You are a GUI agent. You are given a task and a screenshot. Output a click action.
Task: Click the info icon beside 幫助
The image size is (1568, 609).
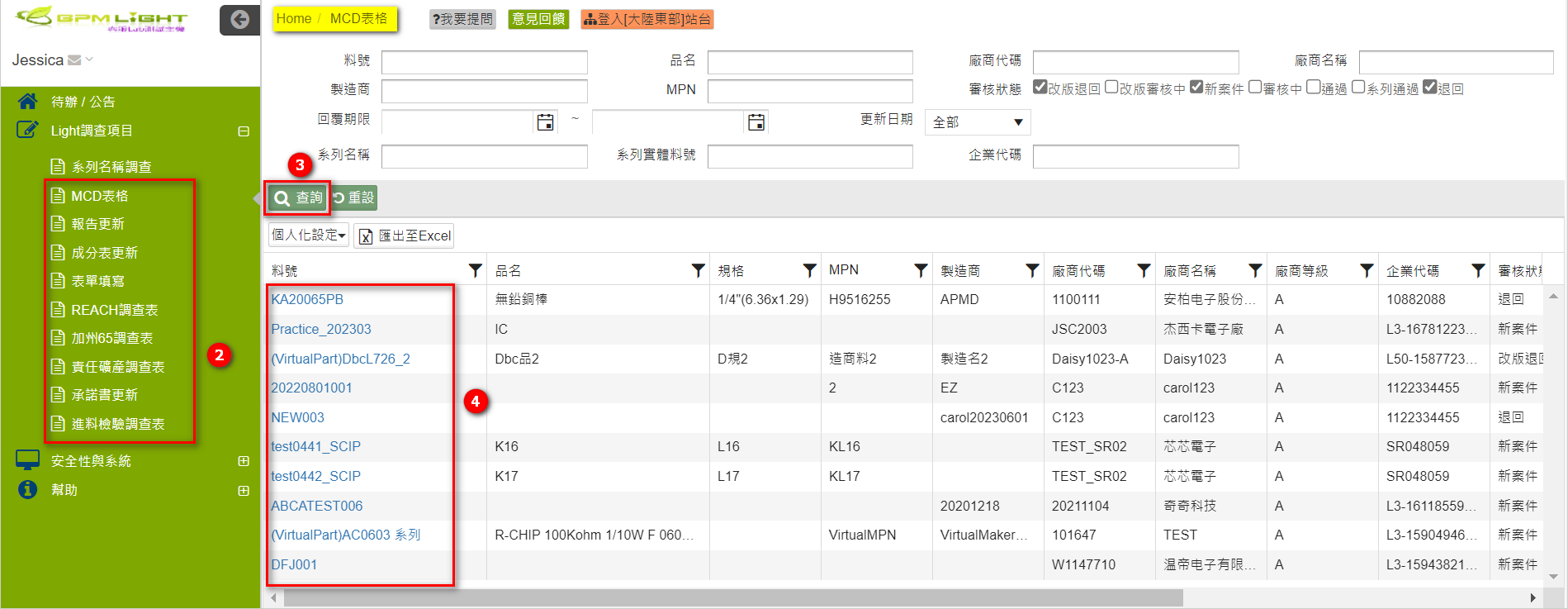(x=28, y=489)
